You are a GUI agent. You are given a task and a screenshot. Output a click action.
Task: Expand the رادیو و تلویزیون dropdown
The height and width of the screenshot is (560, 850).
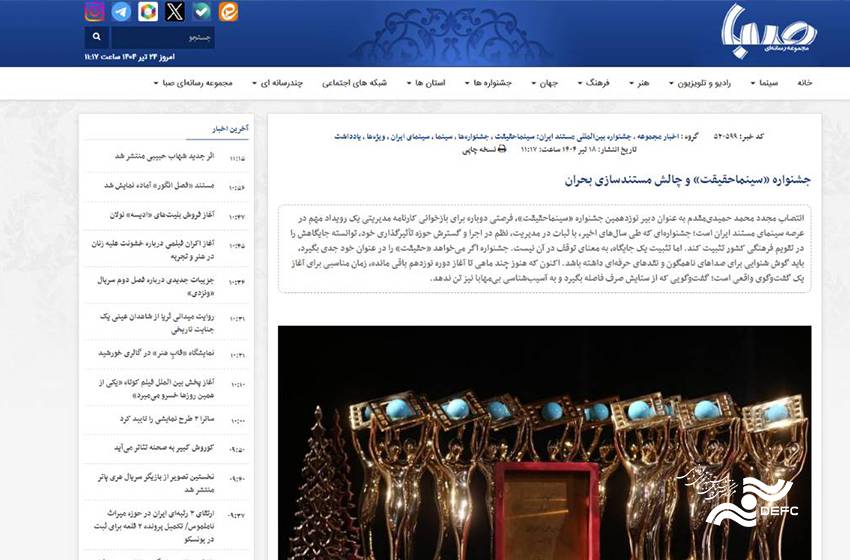pos(700,83)
